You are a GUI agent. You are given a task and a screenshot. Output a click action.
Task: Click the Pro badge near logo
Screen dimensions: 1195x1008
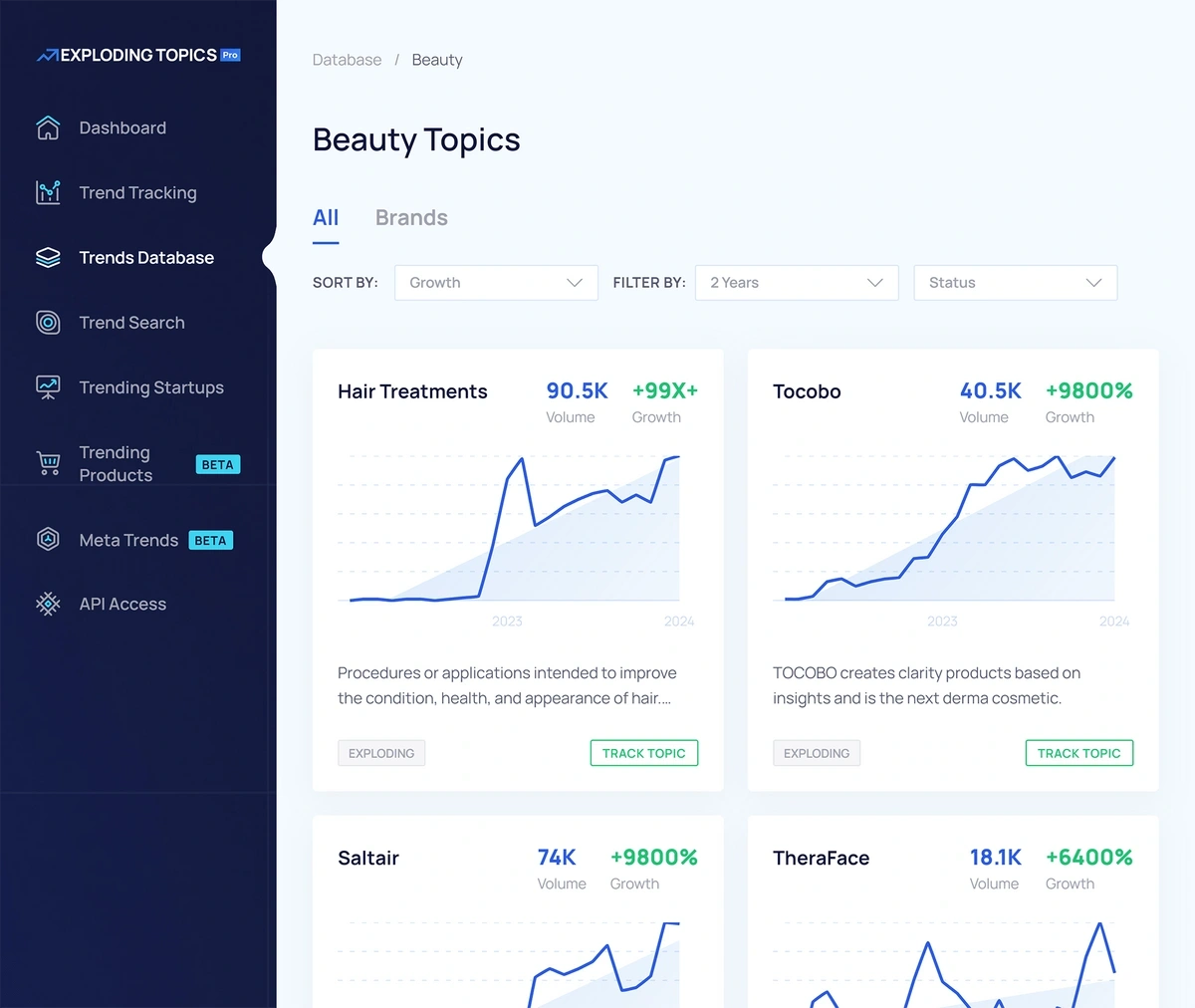230,55
